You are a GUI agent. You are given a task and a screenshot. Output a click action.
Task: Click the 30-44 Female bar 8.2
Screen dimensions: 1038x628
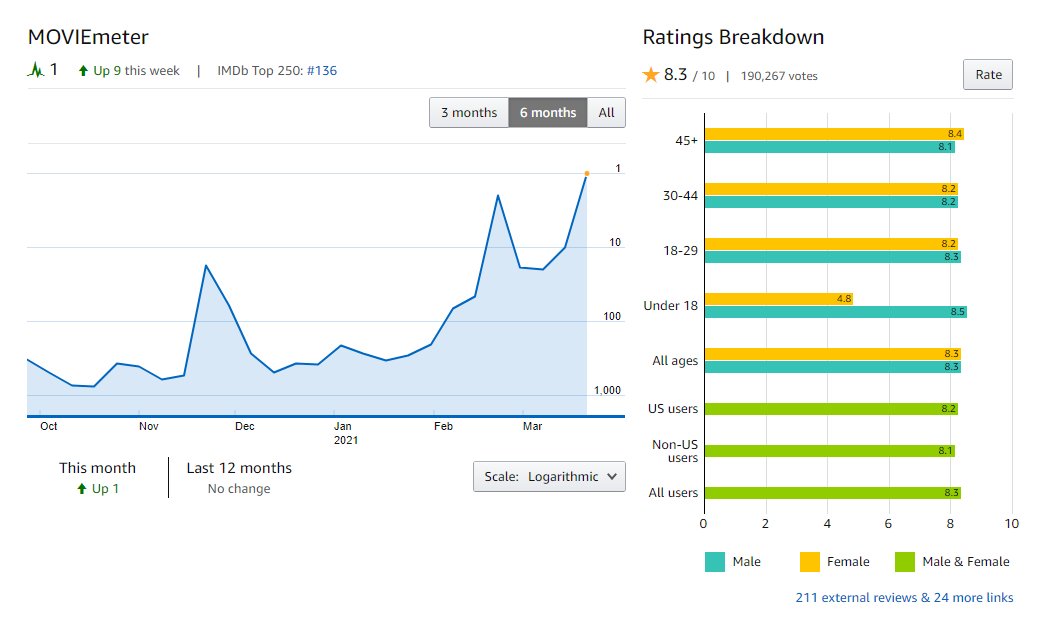[831, 189]
